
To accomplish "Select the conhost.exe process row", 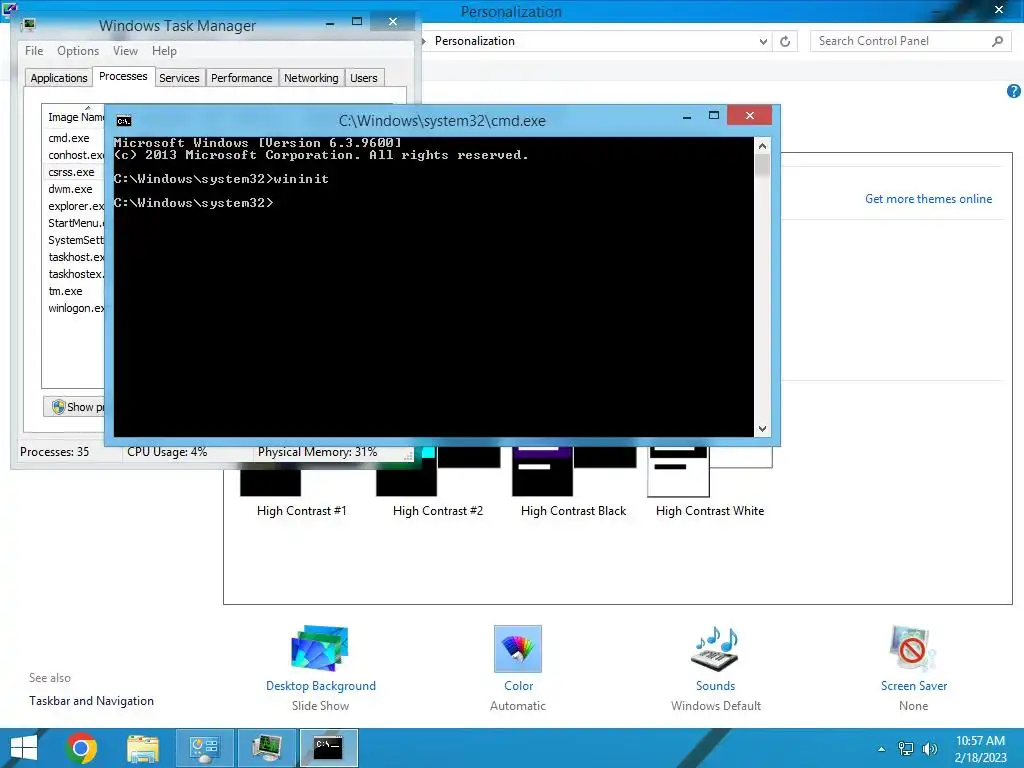I will point(73,155).
